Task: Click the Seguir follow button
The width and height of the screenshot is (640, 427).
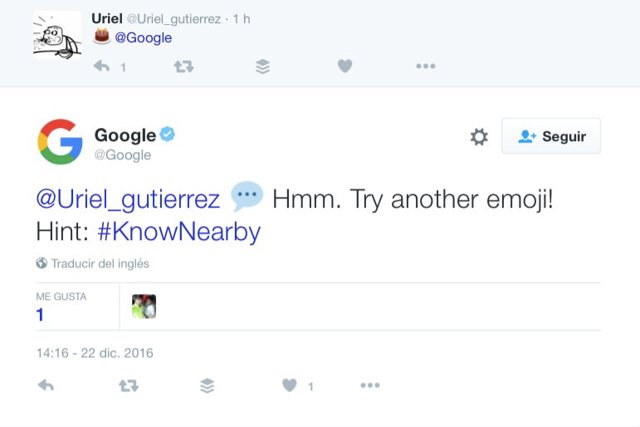Action: point(551,137)
